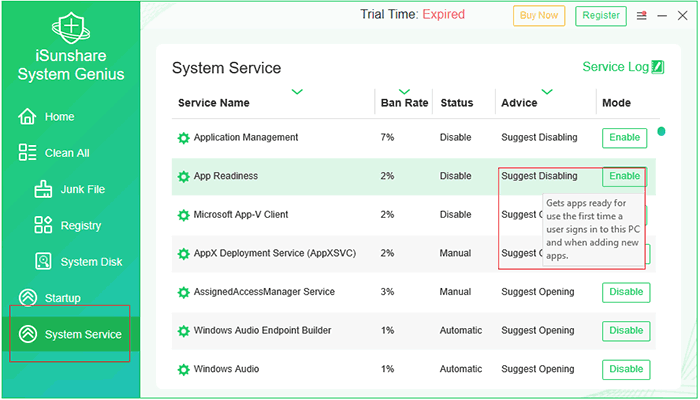This screenshot has height=400, width=700.
Task: Disable the Windows Audio service
Action: tap(626, 369)
